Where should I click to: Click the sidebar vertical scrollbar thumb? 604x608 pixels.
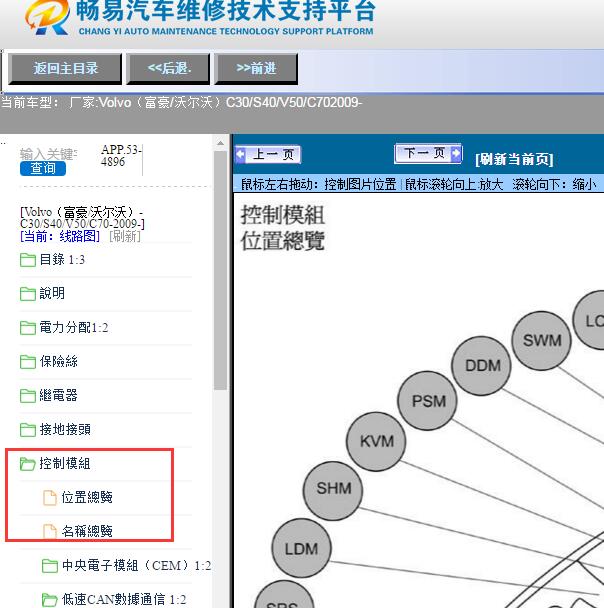click(x=220, y=270)
